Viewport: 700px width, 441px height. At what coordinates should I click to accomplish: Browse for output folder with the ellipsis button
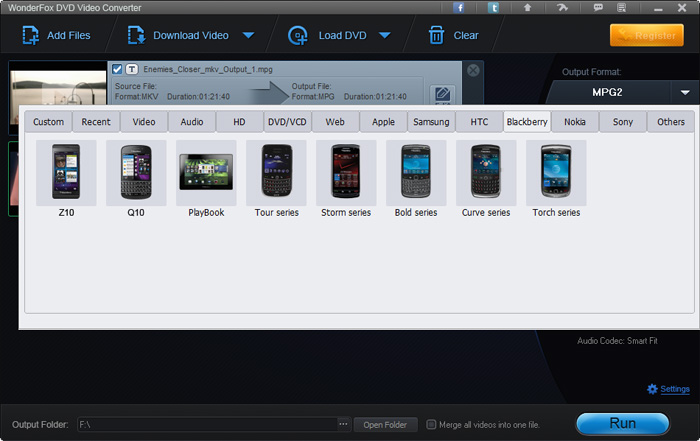pyautogui.click(x=343, y=424)
